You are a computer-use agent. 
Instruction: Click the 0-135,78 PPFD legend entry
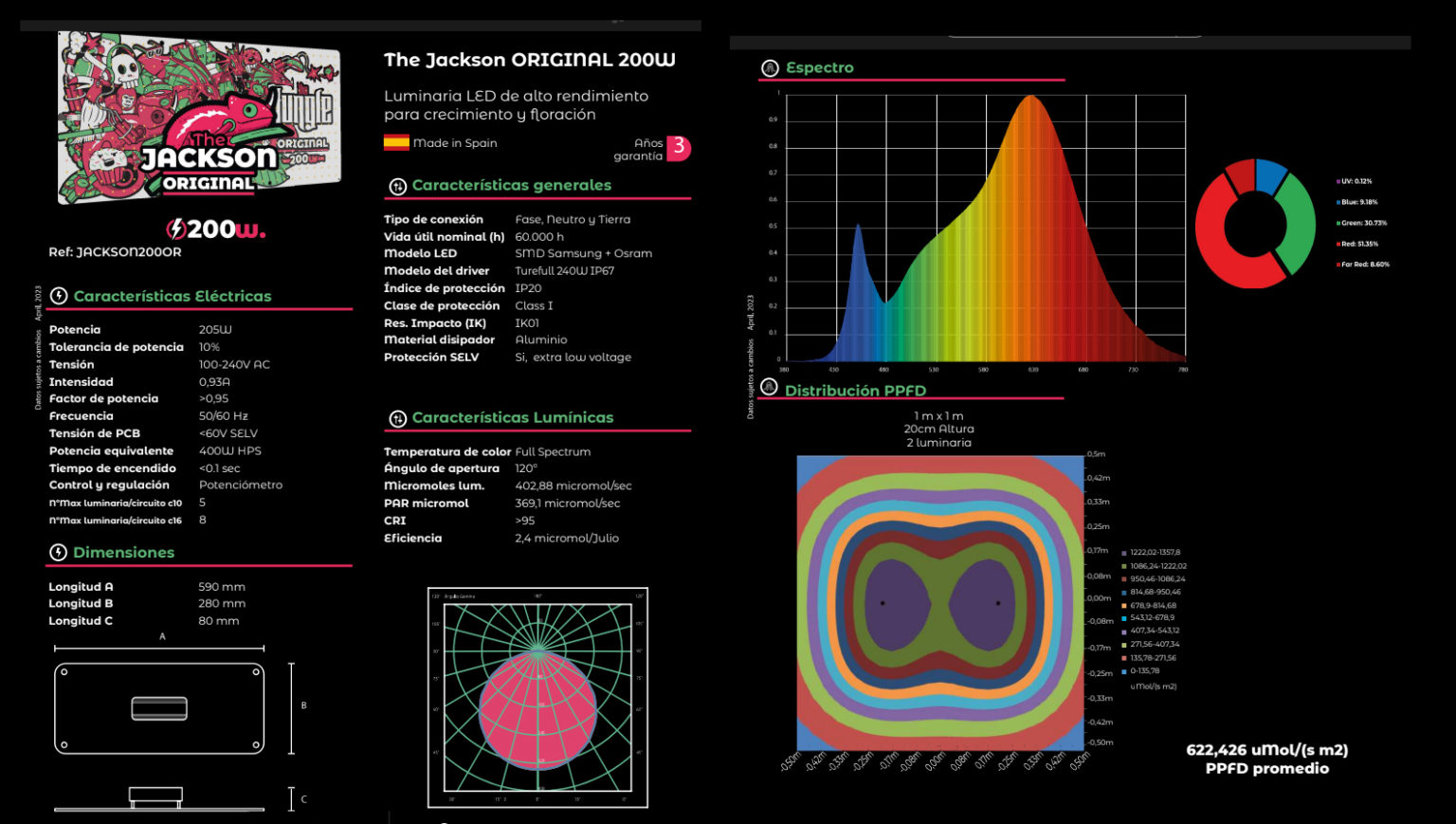pos(1140,670)
